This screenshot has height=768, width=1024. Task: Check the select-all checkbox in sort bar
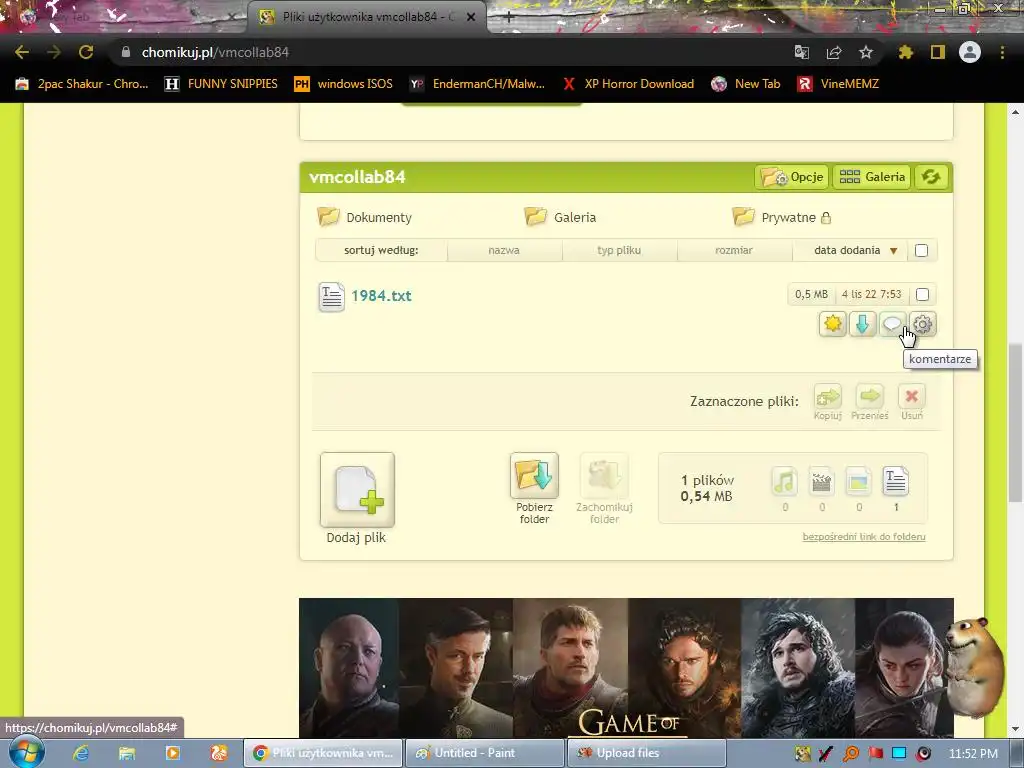pyautogui.click(x=921, y=250)
